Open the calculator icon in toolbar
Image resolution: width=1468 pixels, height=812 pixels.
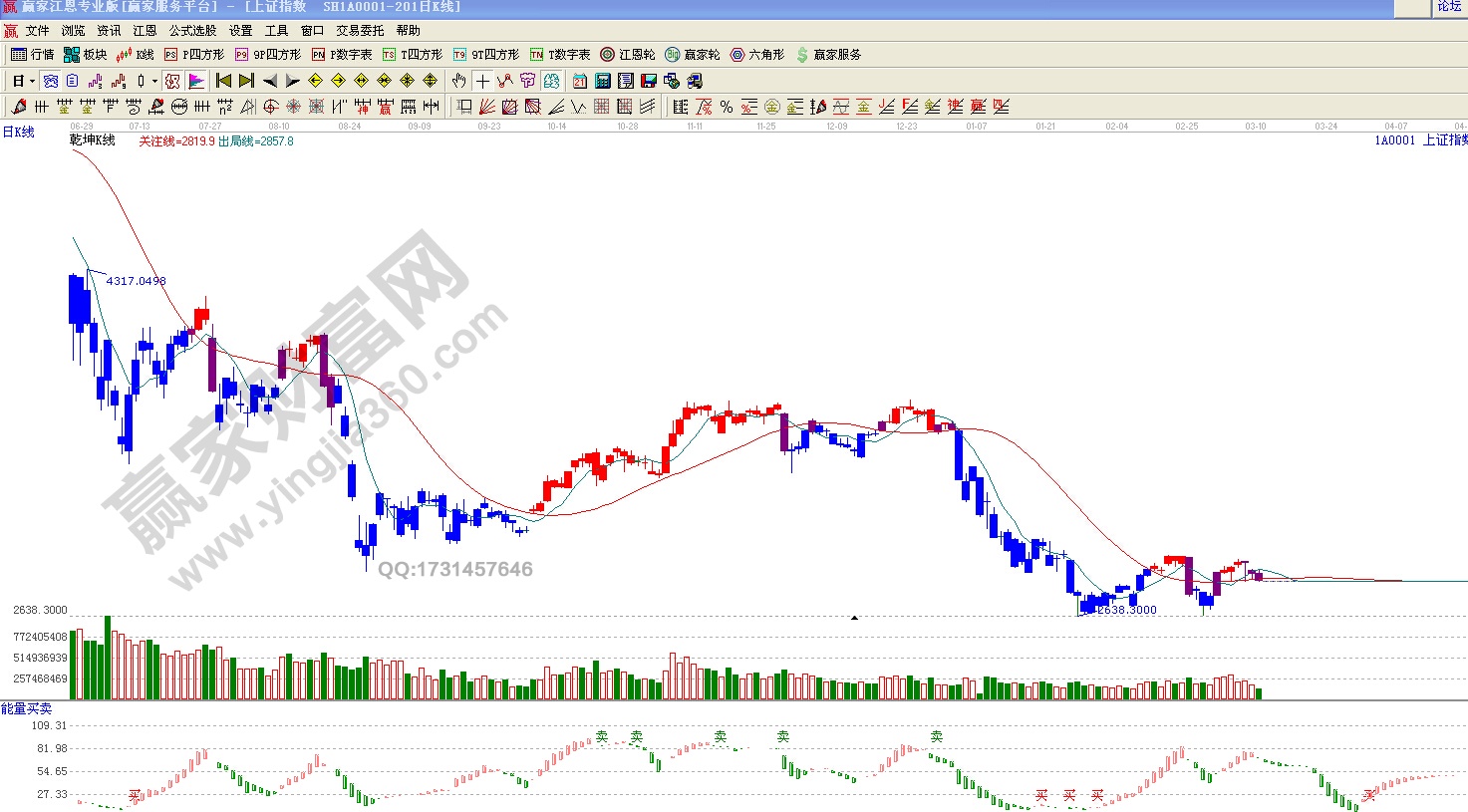coord(603,81)
